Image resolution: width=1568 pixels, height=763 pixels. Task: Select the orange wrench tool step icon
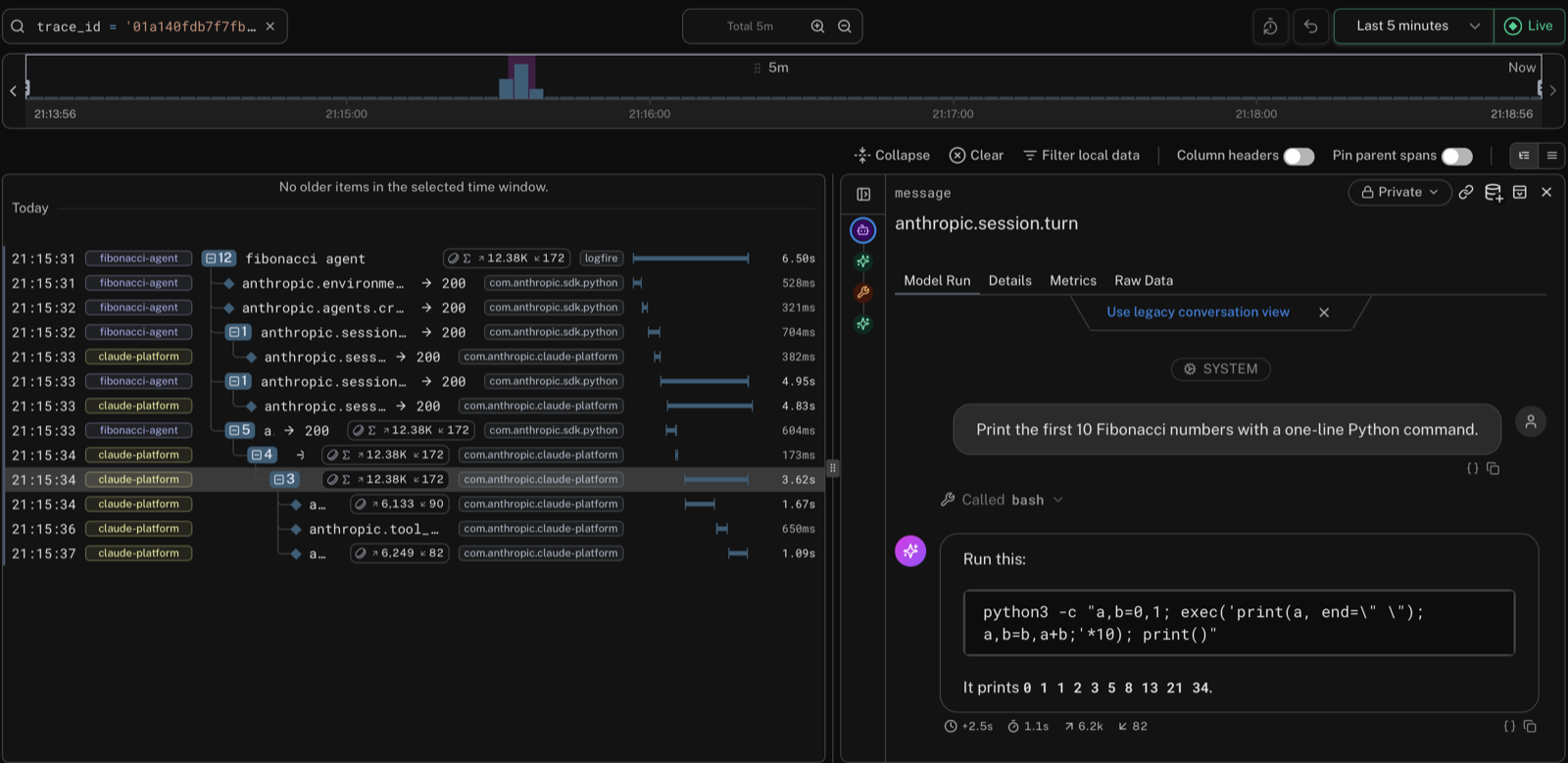(x=863, y=292)
